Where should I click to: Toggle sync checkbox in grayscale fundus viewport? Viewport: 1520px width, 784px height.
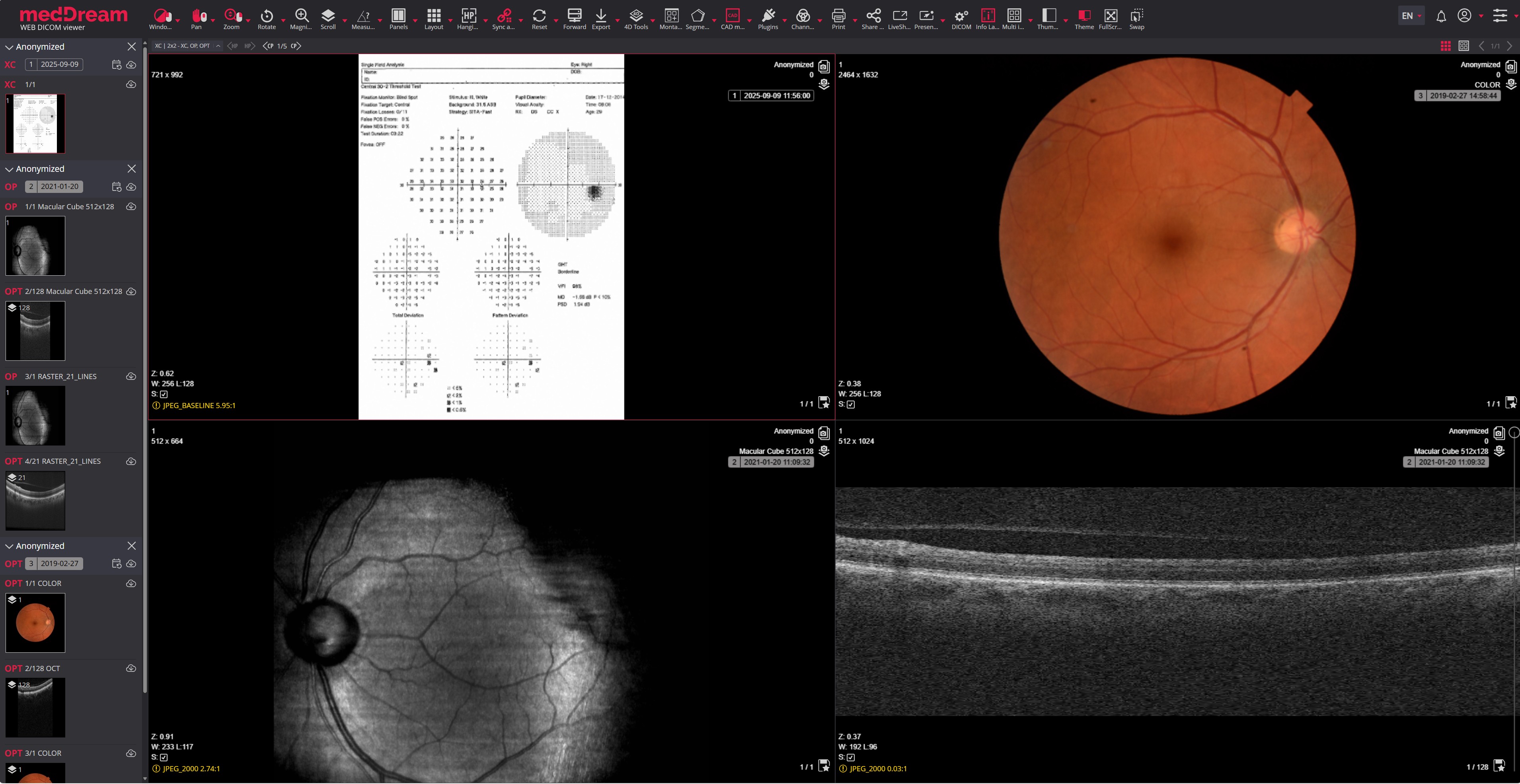pyautogui.click(x=164, y=757)
